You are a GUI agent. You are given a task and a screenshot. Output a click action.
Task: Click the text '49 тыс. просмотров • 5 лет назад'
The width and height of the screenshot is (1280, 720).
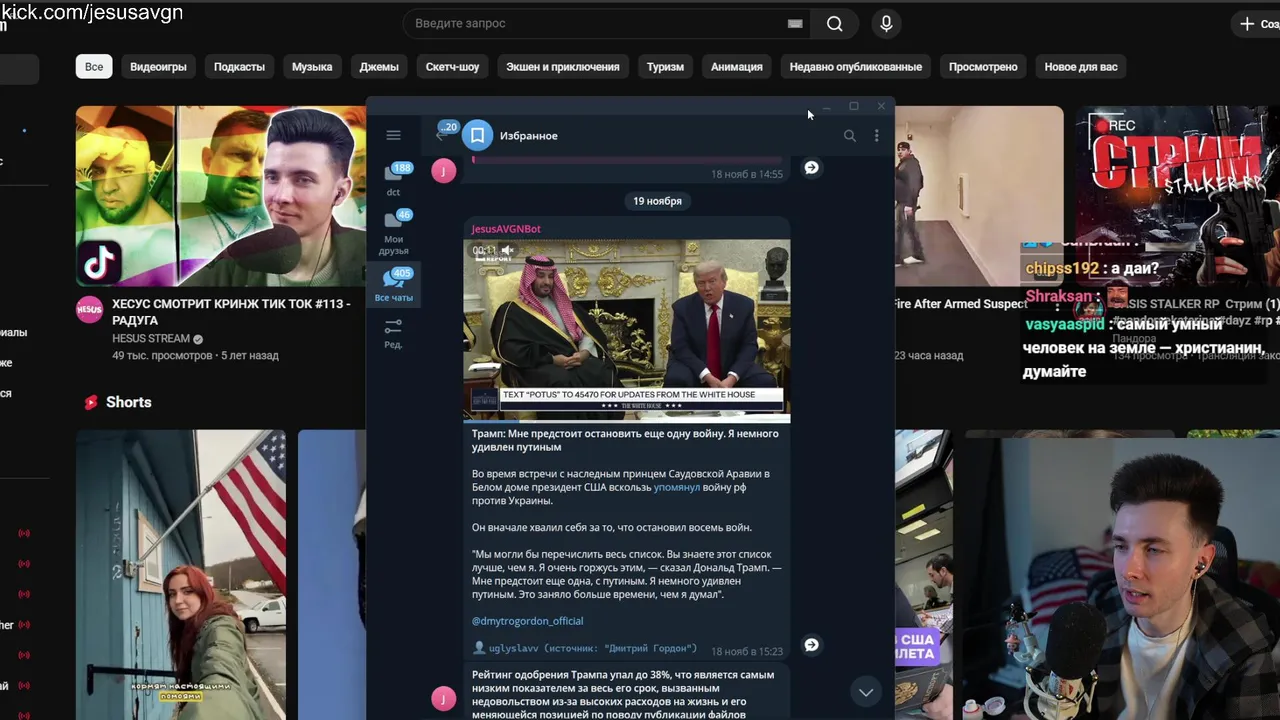195,356
